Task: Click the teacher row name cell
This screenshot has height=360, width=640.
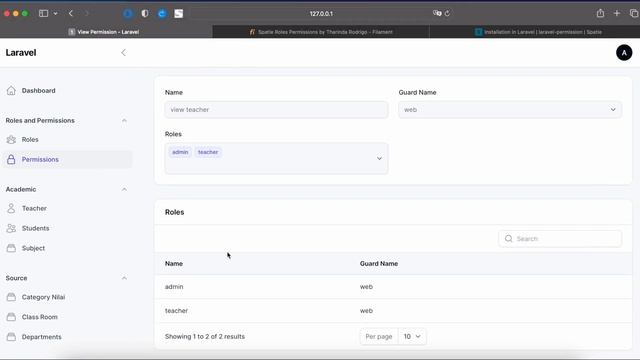Action: [176, 311]
